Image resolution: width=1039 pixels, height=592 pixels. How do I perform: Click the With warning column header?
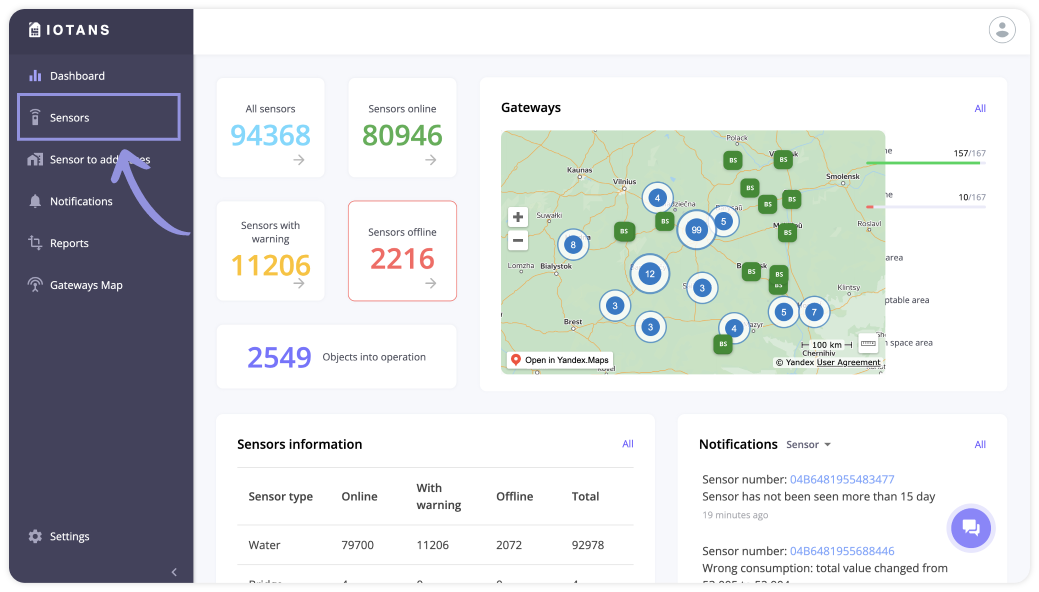coord(439,497)
